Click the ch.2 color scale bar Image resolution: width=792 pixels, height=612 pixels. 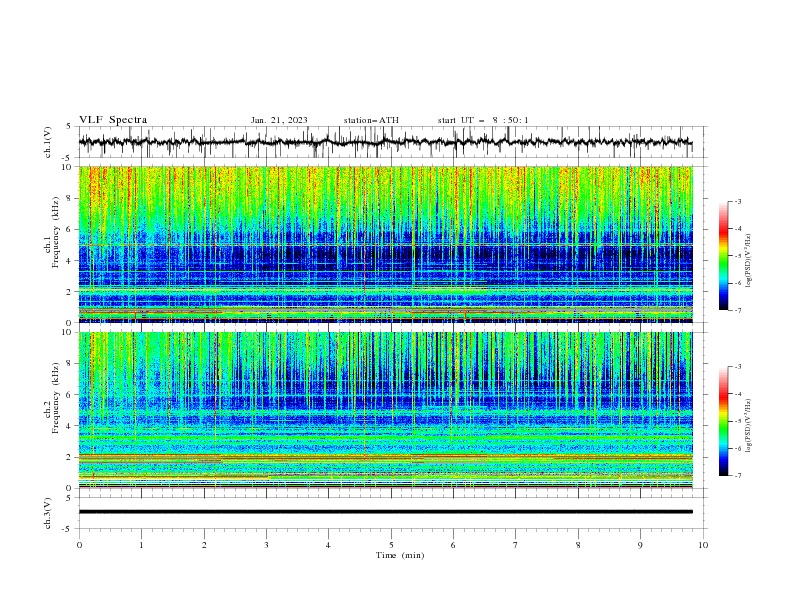pyautogui.click(x=724, y=421)
